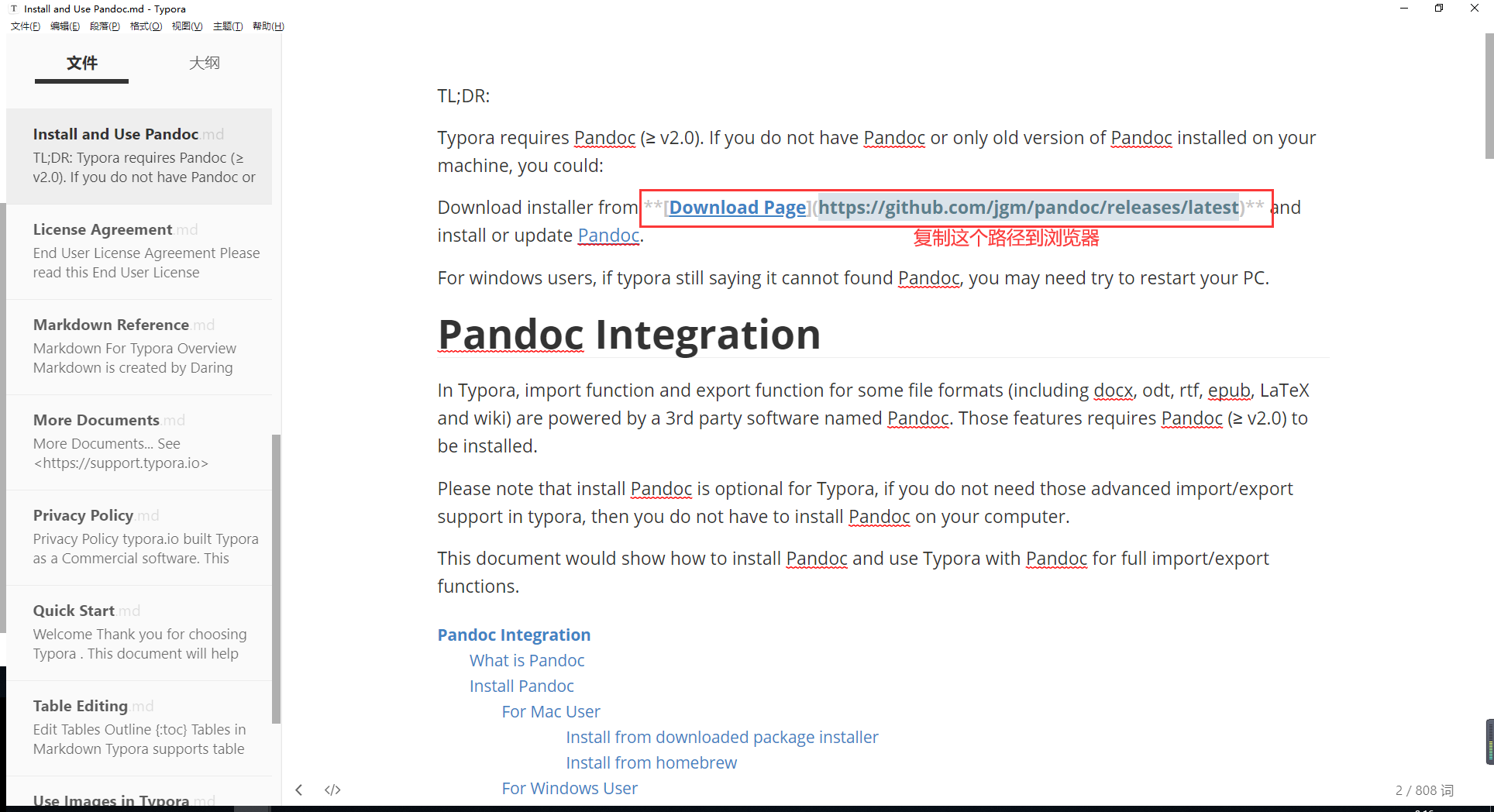Click 'Please note that install' paragraph
The height and width of the screenshot is (812, 1494).
click(x=866, y=503)
